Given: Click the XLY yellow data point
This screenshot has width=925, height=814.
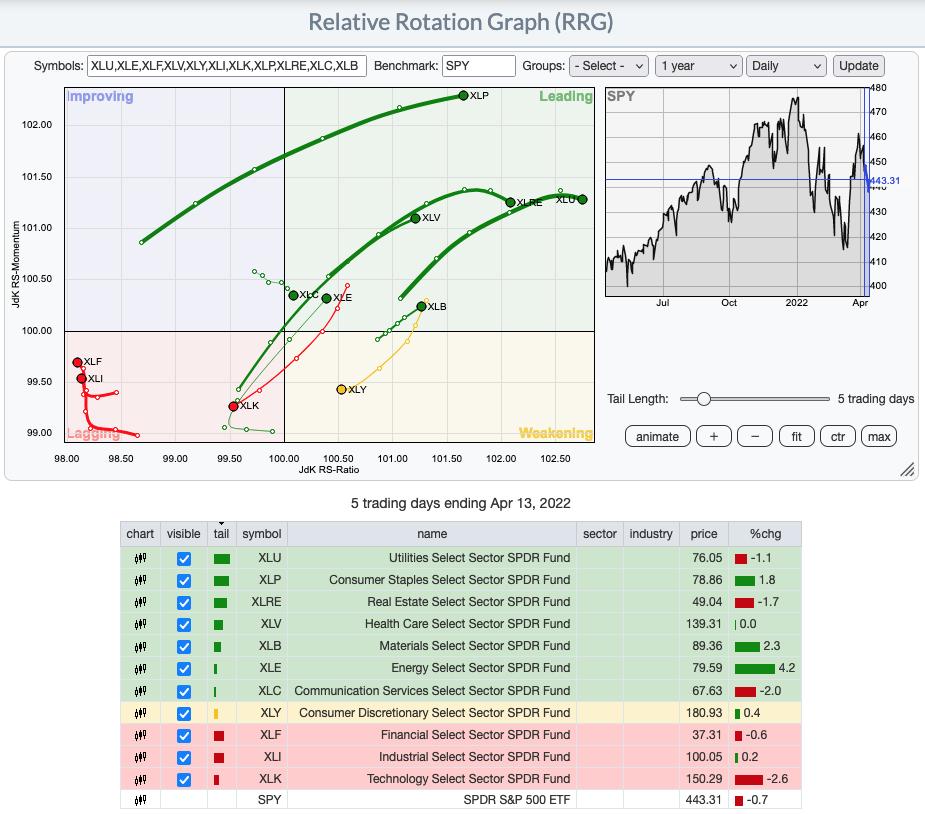Looking at the screenshot, I should point(341,389).
